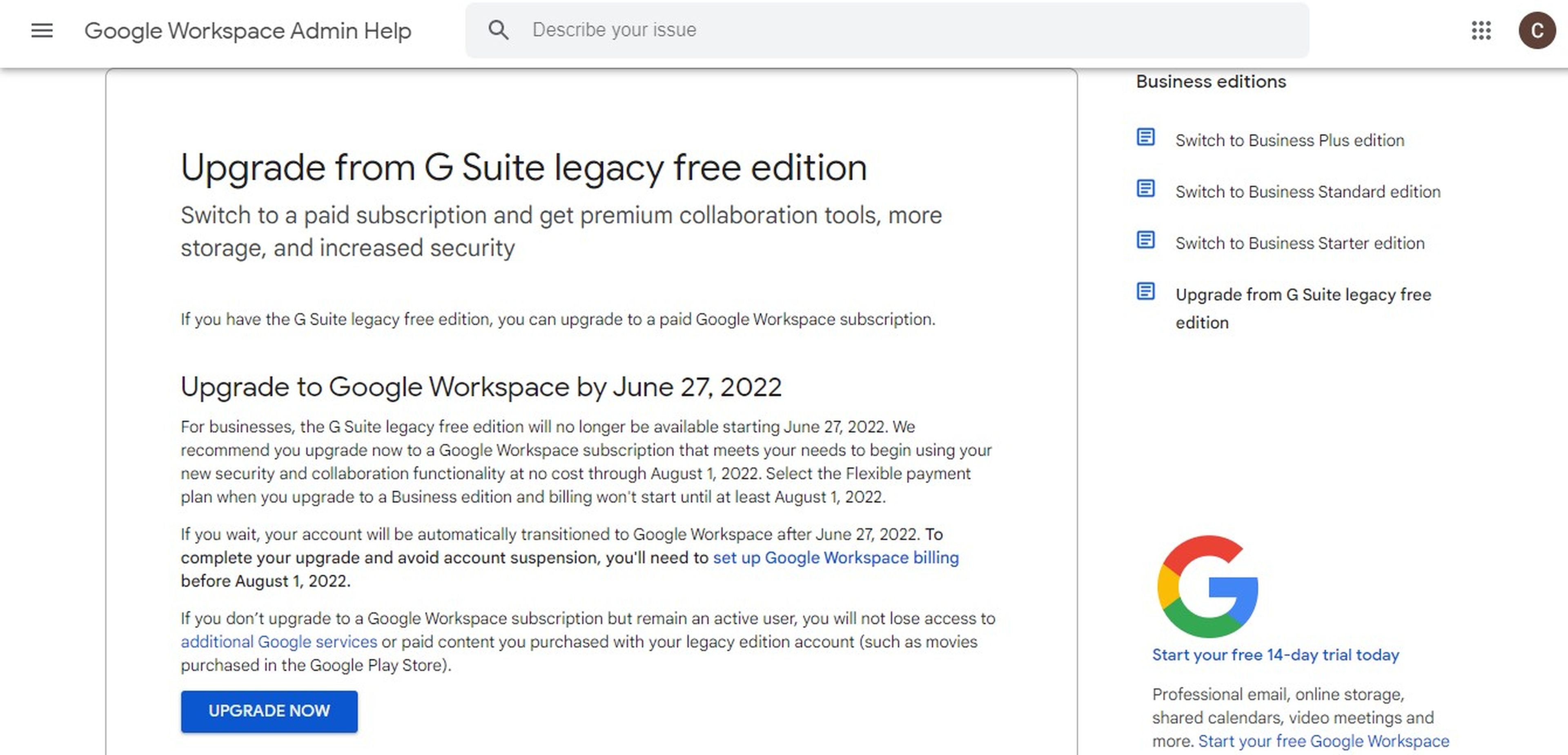This screenshot has height=755, width=1568.
Task: Open the Google apps grid
Action: click(1481, 31)
